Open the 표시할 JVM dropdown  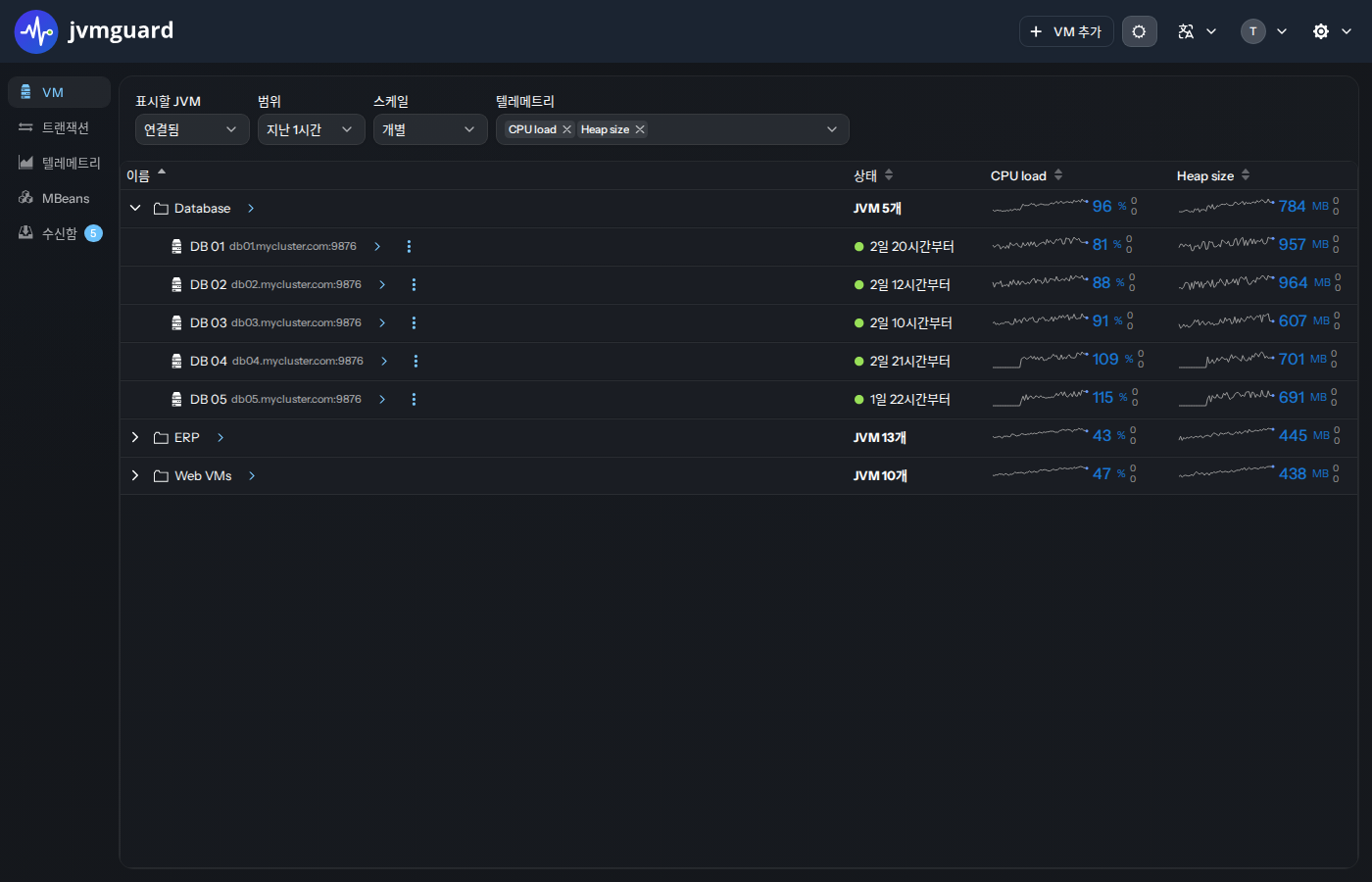(192, 129)
